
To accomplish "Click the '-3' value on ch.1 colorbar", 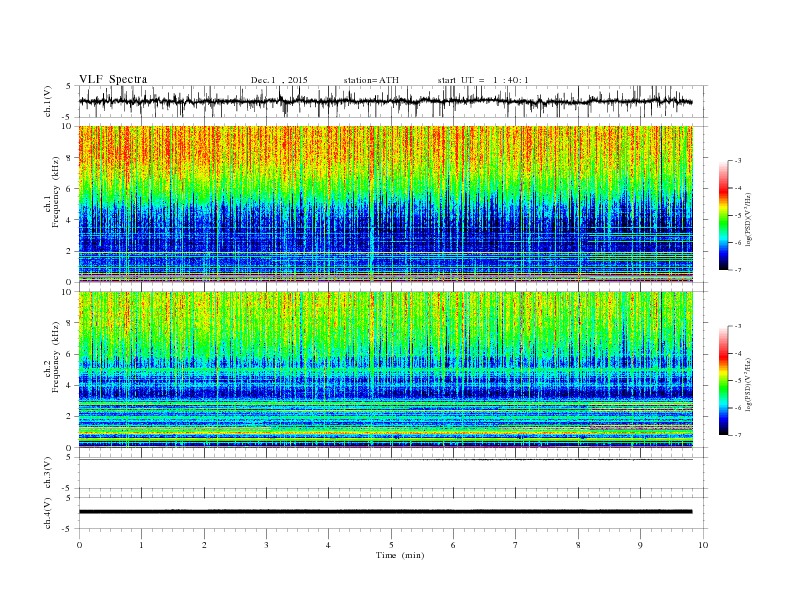I will 737,161.
